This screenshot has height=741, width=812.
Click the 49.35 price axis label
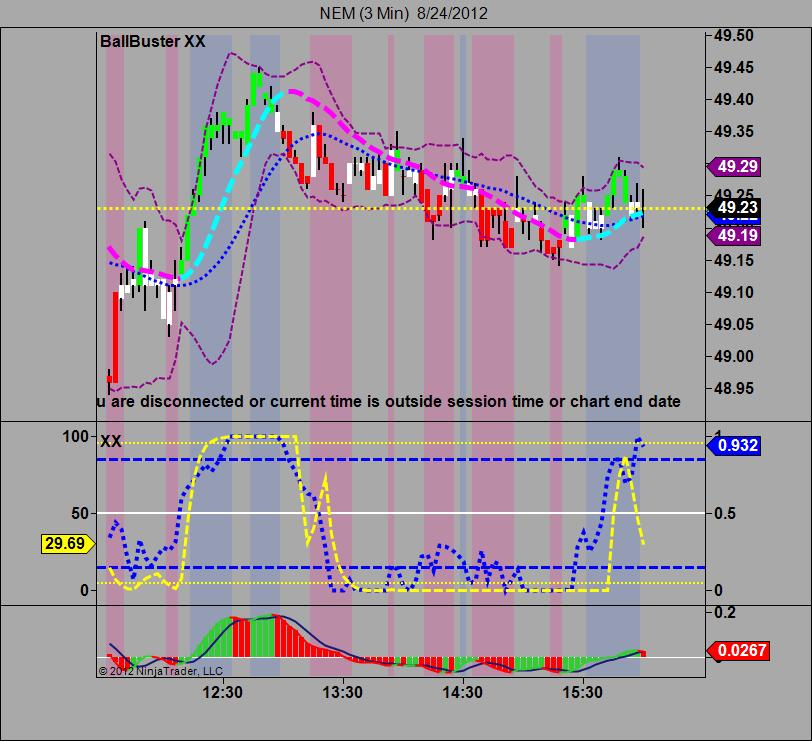click(x=734, y=132)
